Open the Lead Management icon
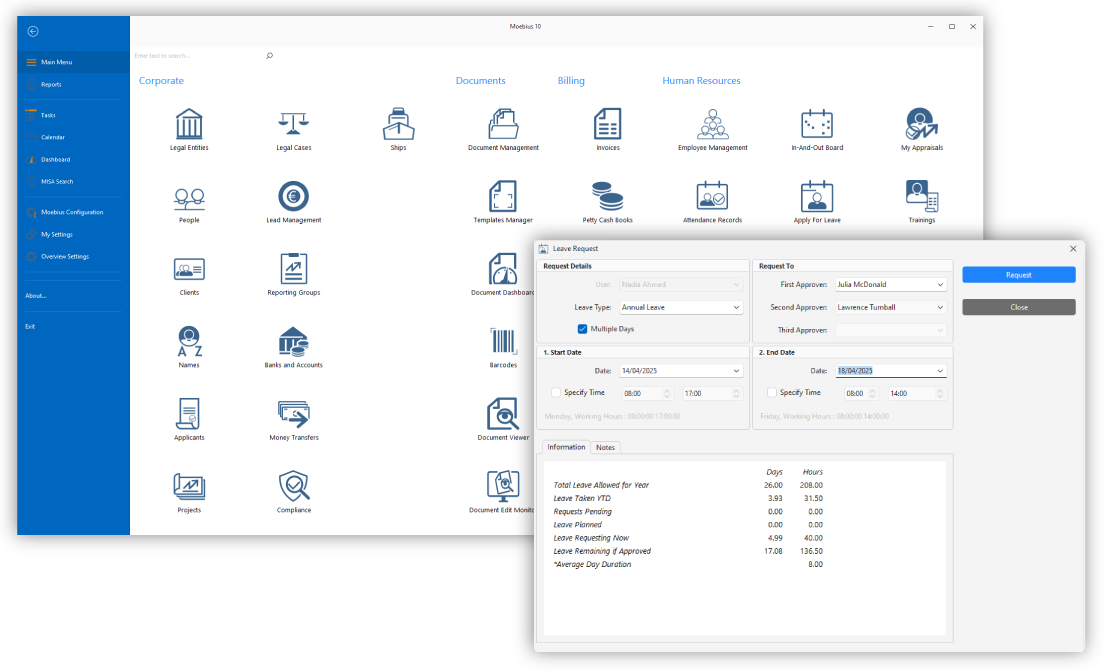Screen dimensions: 1105x671 click(x=294, y=197)
